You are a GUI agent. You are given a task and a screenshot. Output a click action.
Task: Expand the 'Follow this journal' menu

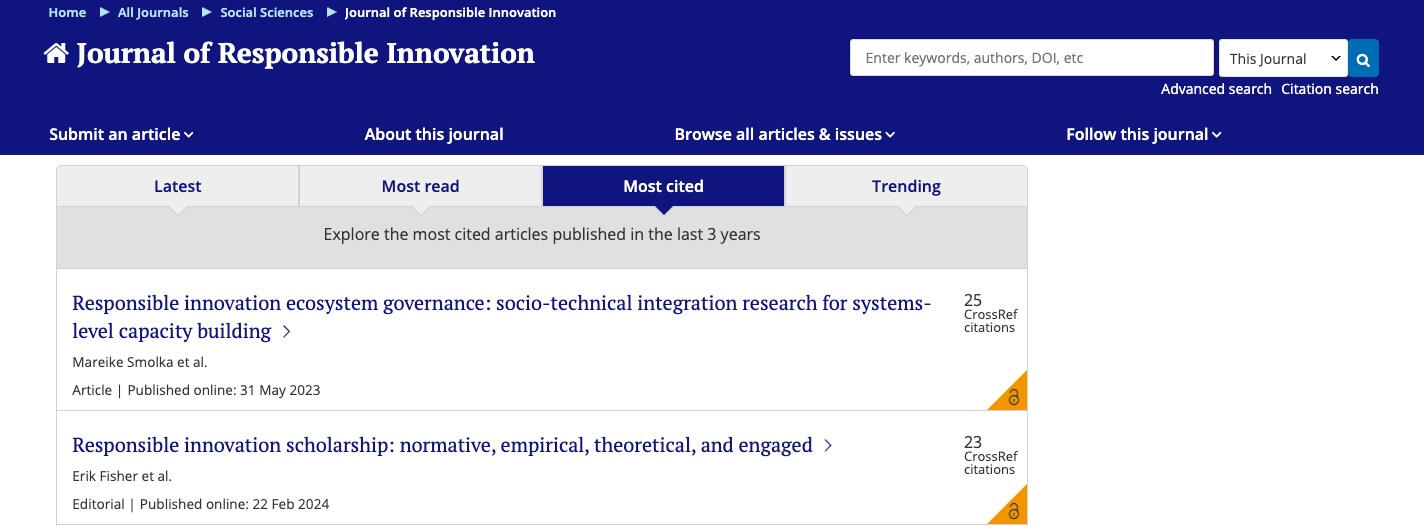point(1143,134)
